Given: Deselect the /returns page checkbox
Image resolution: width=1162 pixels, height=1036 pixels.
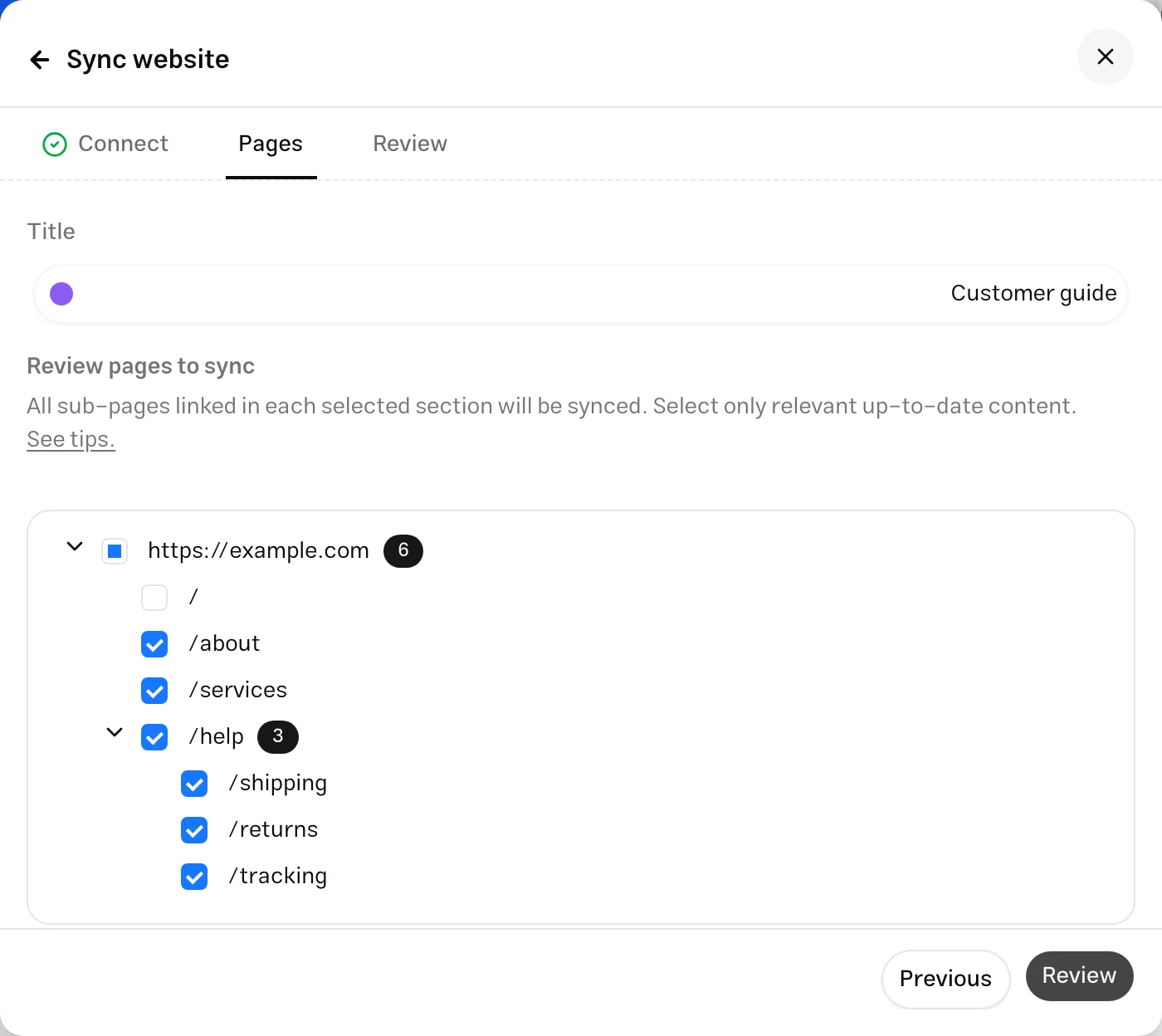Looking at the screenshot, I should click(x=194, y=829).
